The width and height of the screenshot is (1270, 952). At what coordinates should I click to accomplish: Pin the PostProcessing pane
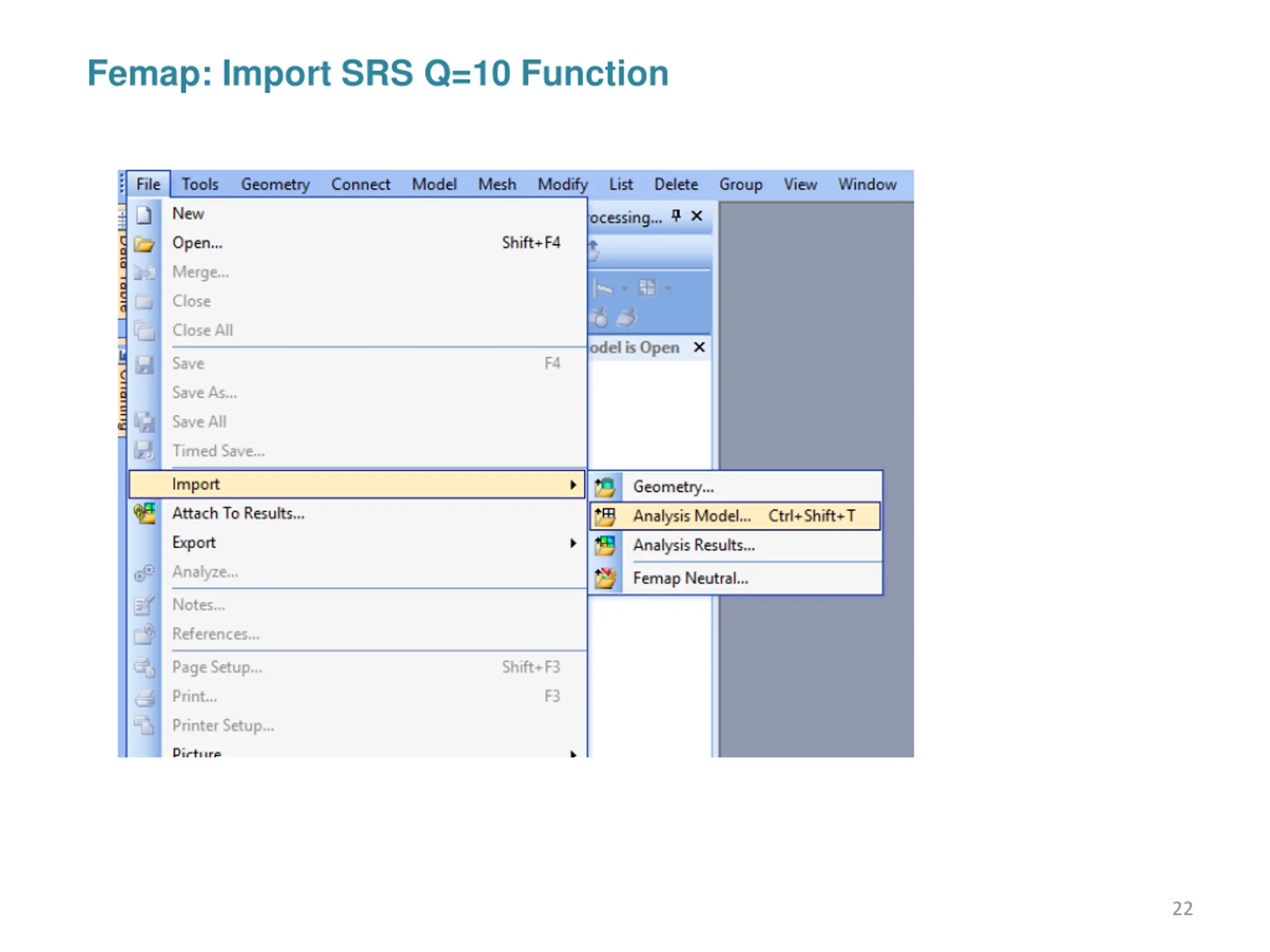pos(676,216)
